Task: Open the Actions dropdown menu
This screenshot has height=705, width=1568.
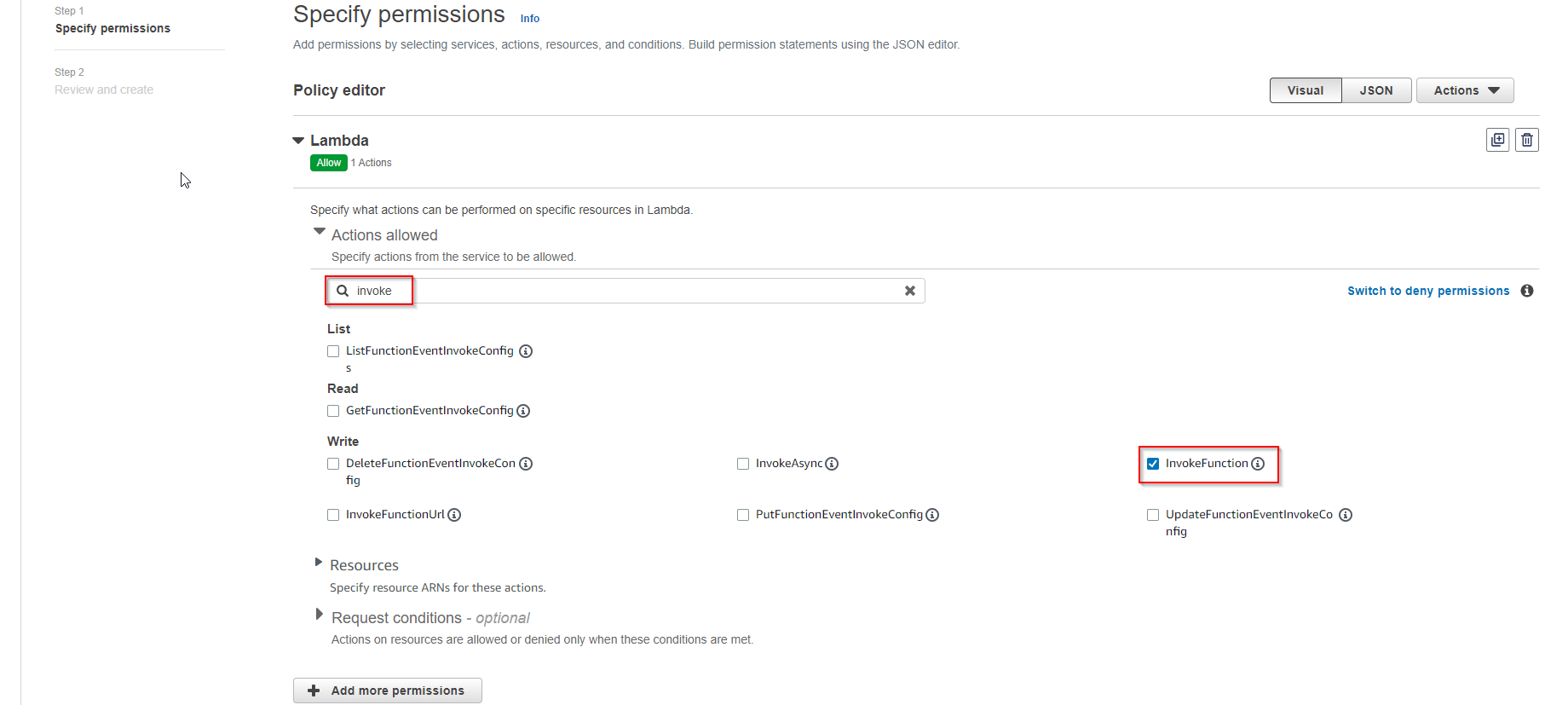Action: point(1465,90)
